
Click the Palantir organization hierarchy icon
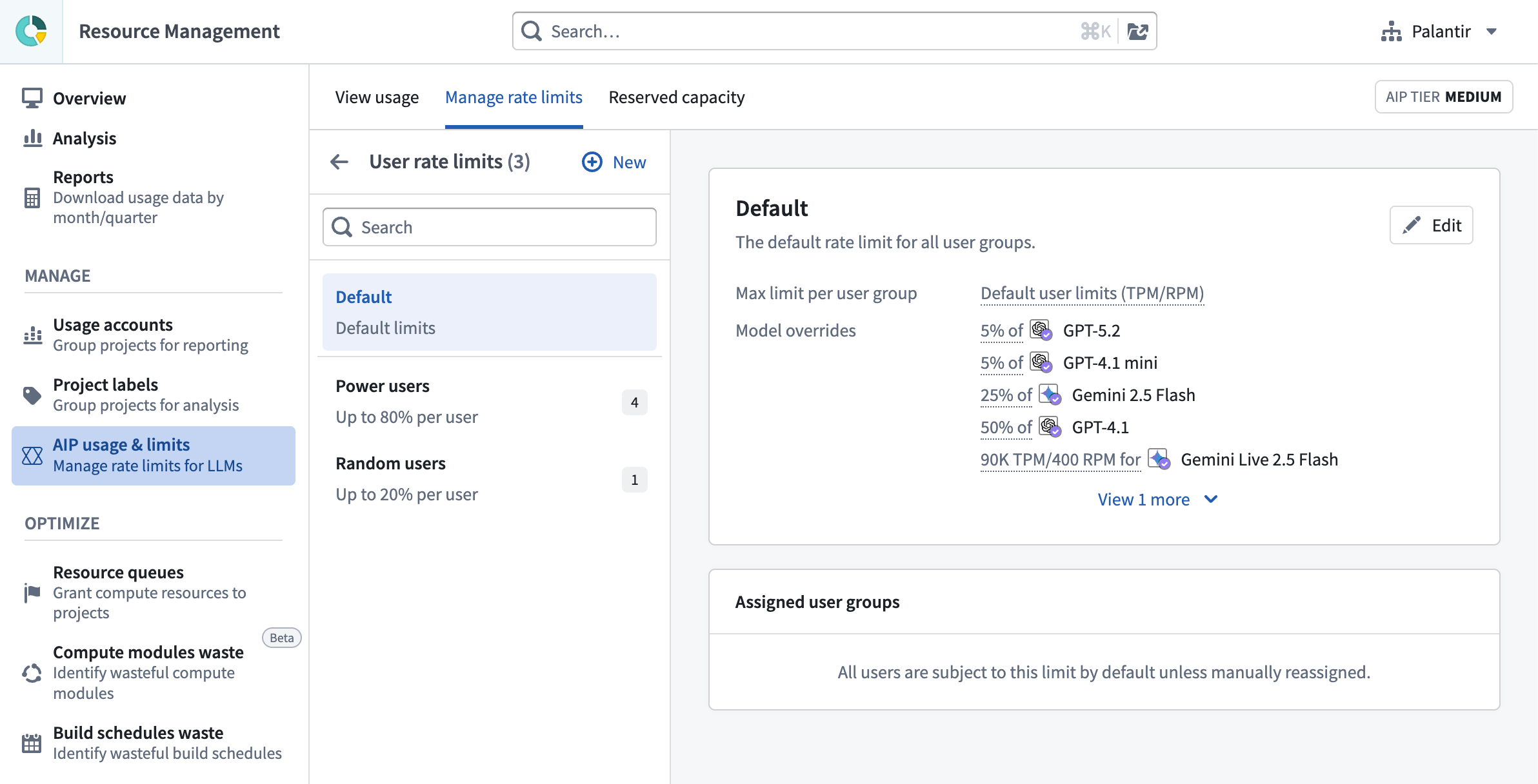[1392, 32]
